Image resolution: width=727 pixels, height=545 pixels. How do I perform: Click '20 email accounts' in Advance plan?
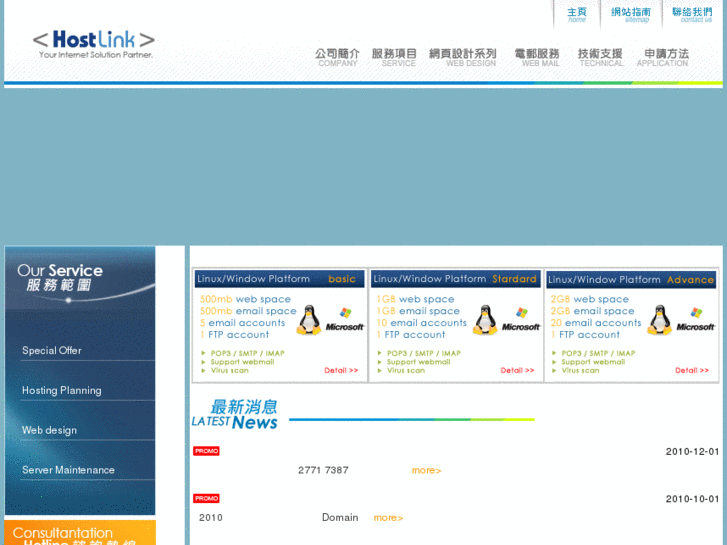coord(596,323)
